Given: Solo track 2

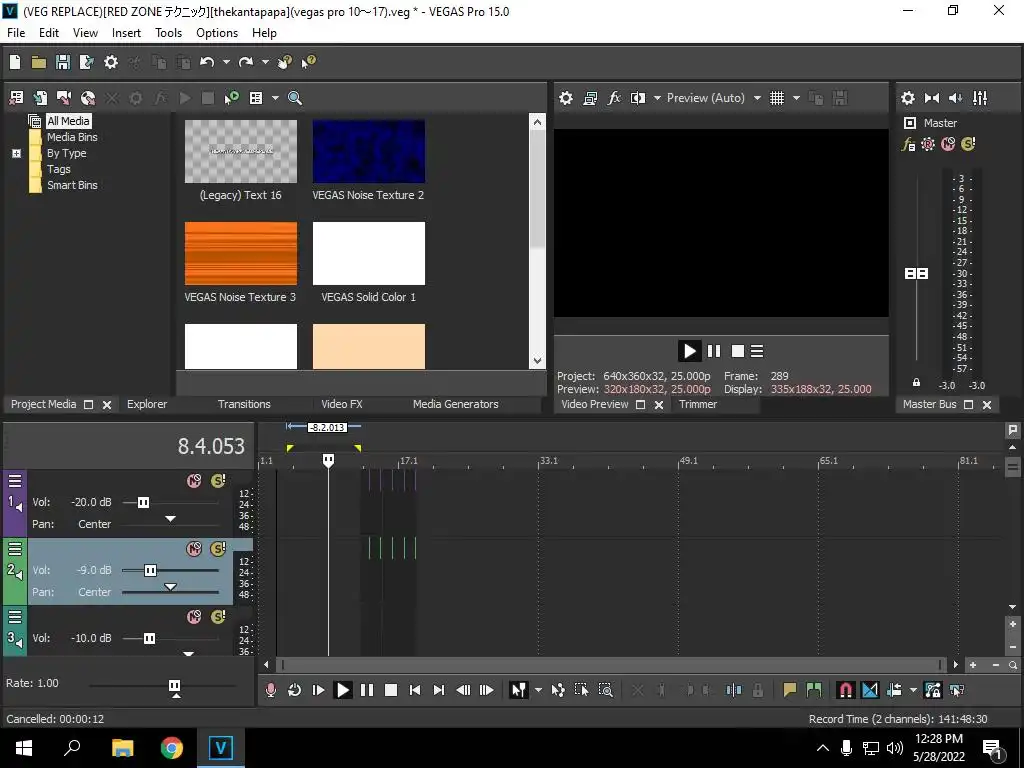Looking at the screenshot, I should pyautogui.click(x=218, y=549).
